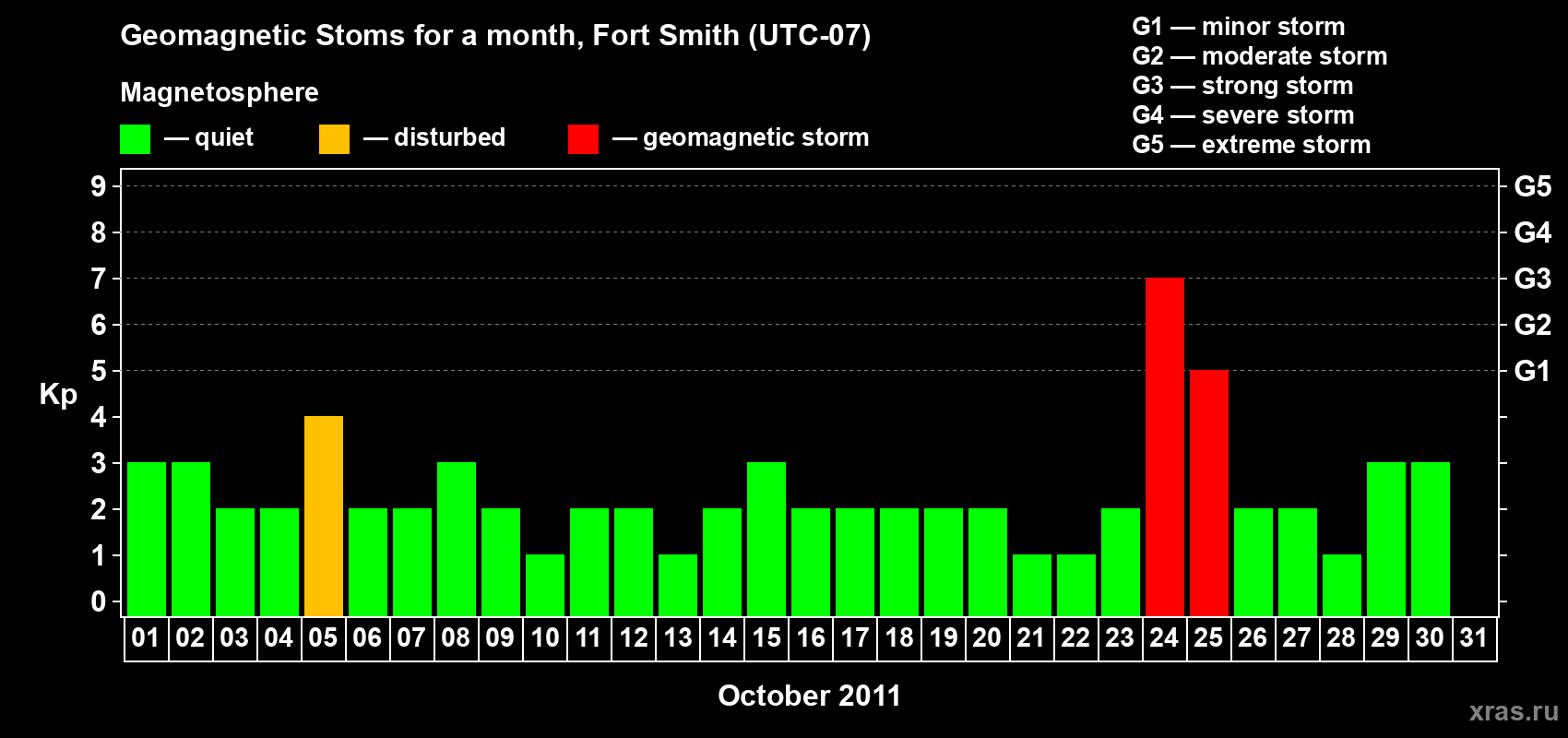Click the date label 05

pyautogui.click(x=323, y=638)
